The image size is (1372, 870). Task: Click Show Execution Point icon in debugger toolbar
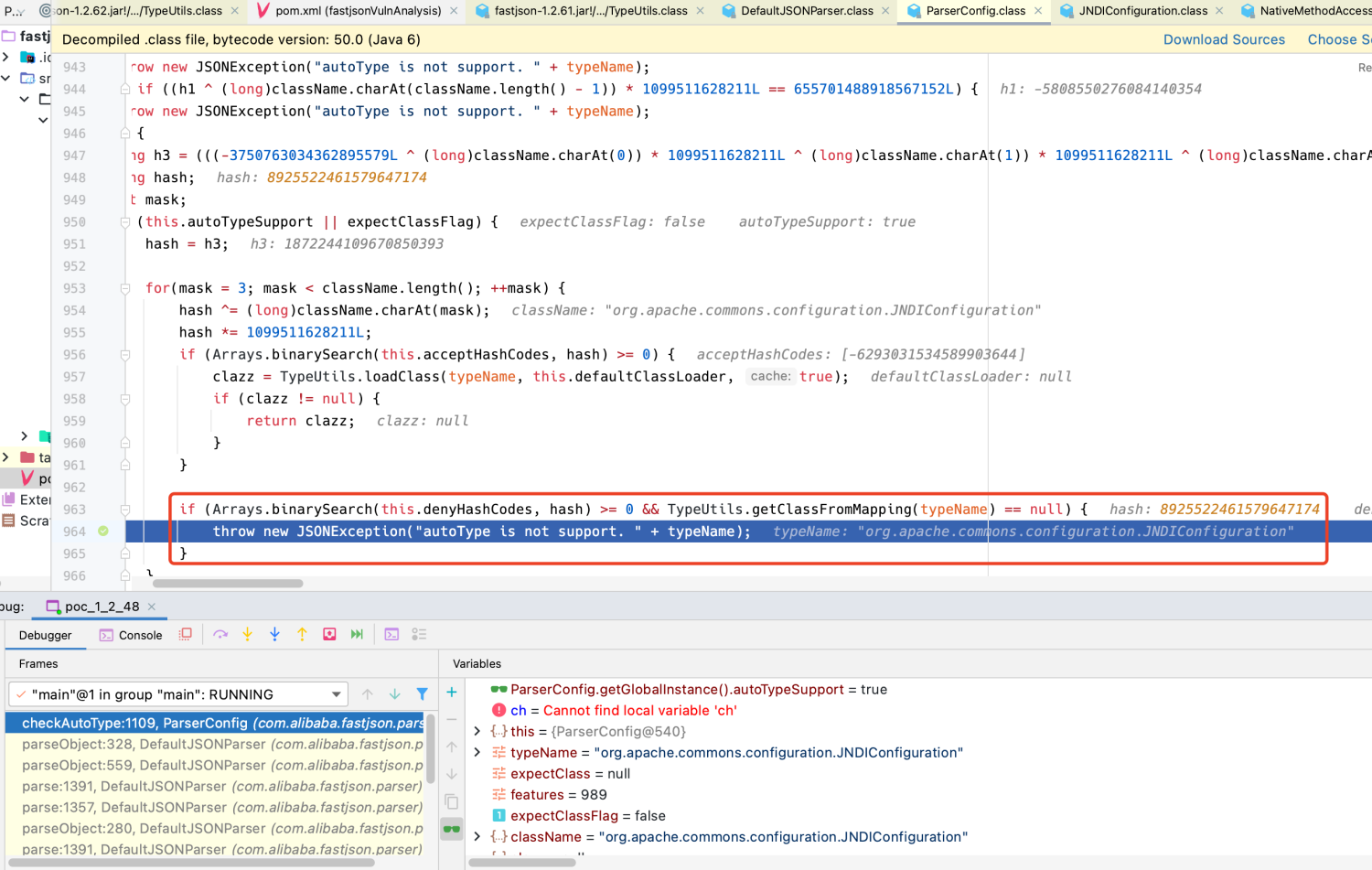point(186,634)
